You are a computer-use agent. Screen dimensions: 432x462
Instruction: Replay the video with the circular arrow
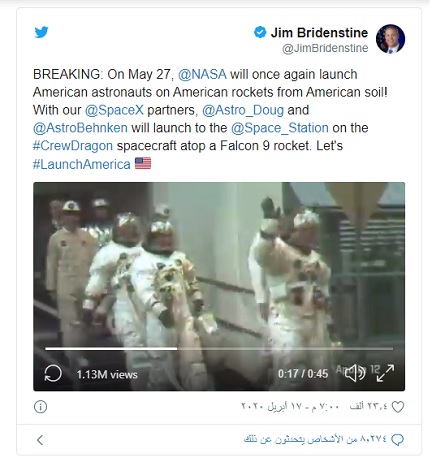[x=53, y=373]
